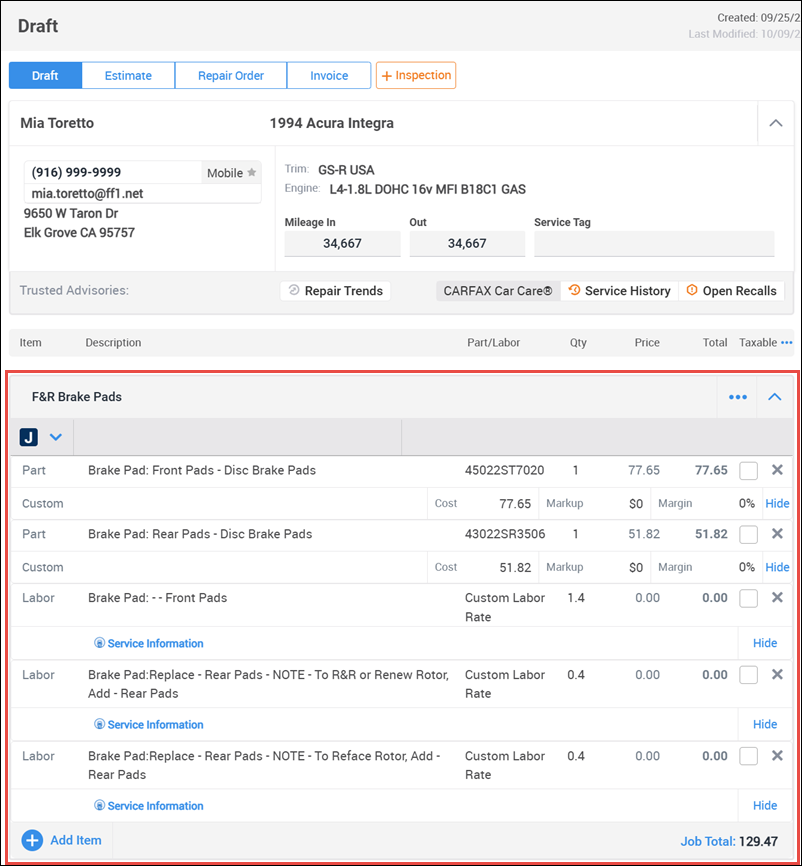Check Open Recalls

[731, 291]
